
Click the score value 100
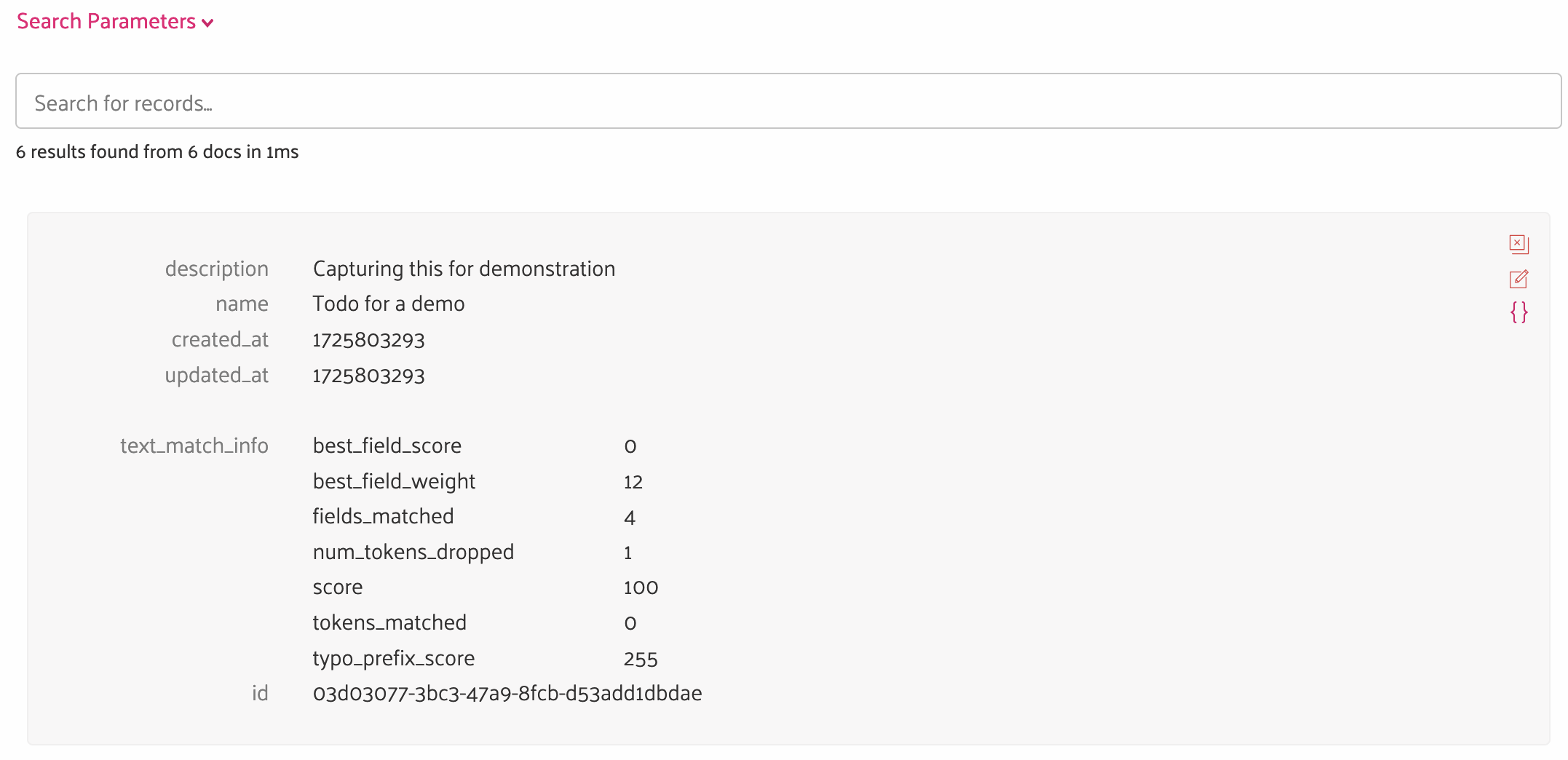pyautogui.click(x=641, y=587)
